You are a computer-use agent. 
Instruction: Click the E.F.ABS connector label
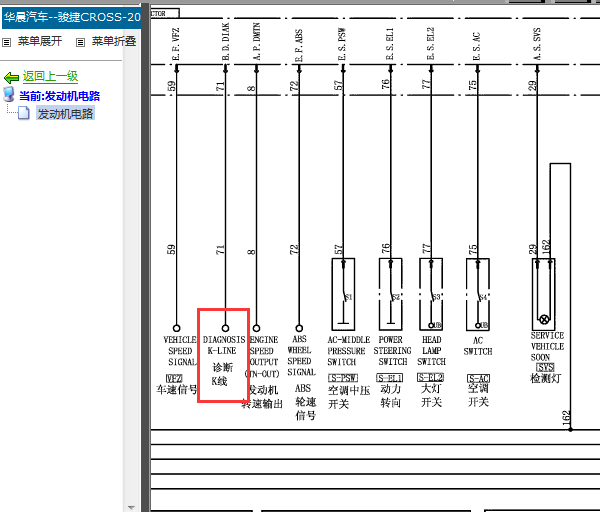(299, 45)
